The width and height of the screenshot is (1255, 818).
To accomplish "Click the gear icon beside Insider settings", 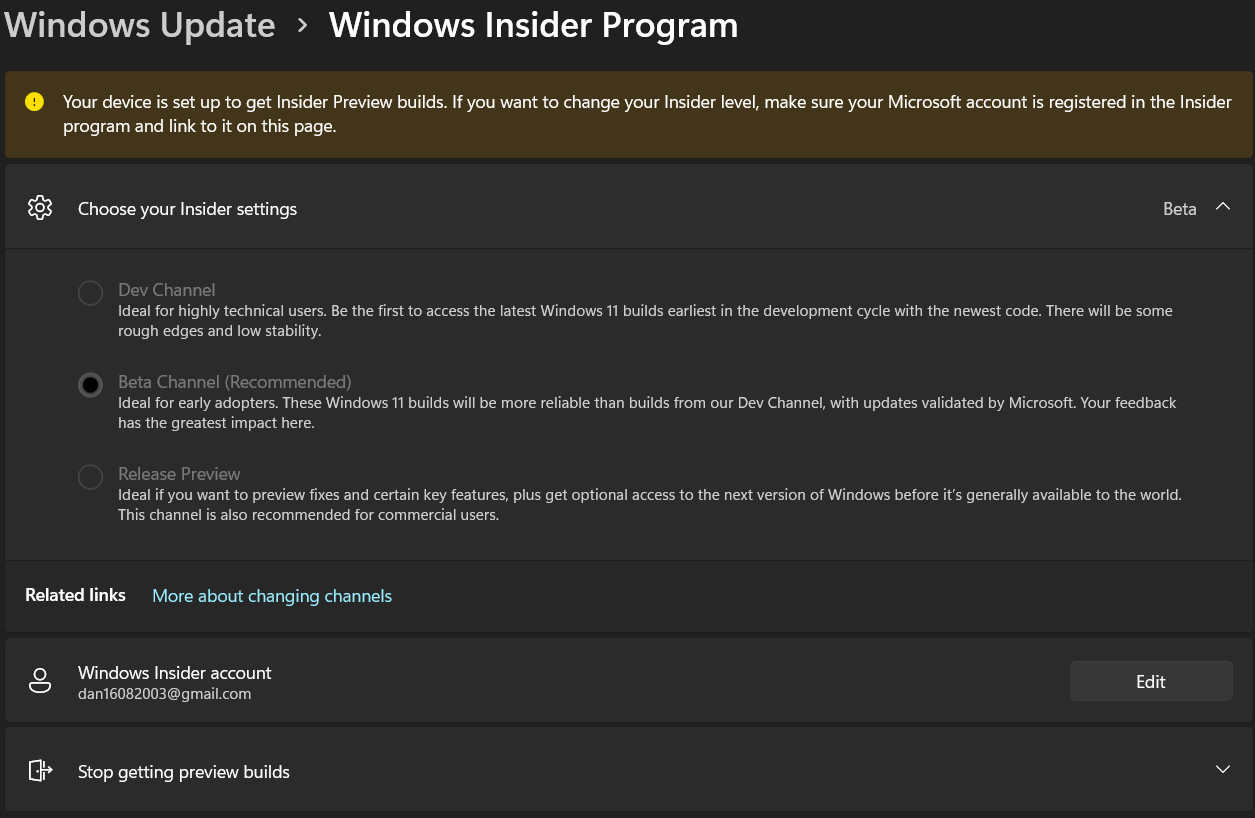I will 40,208.
